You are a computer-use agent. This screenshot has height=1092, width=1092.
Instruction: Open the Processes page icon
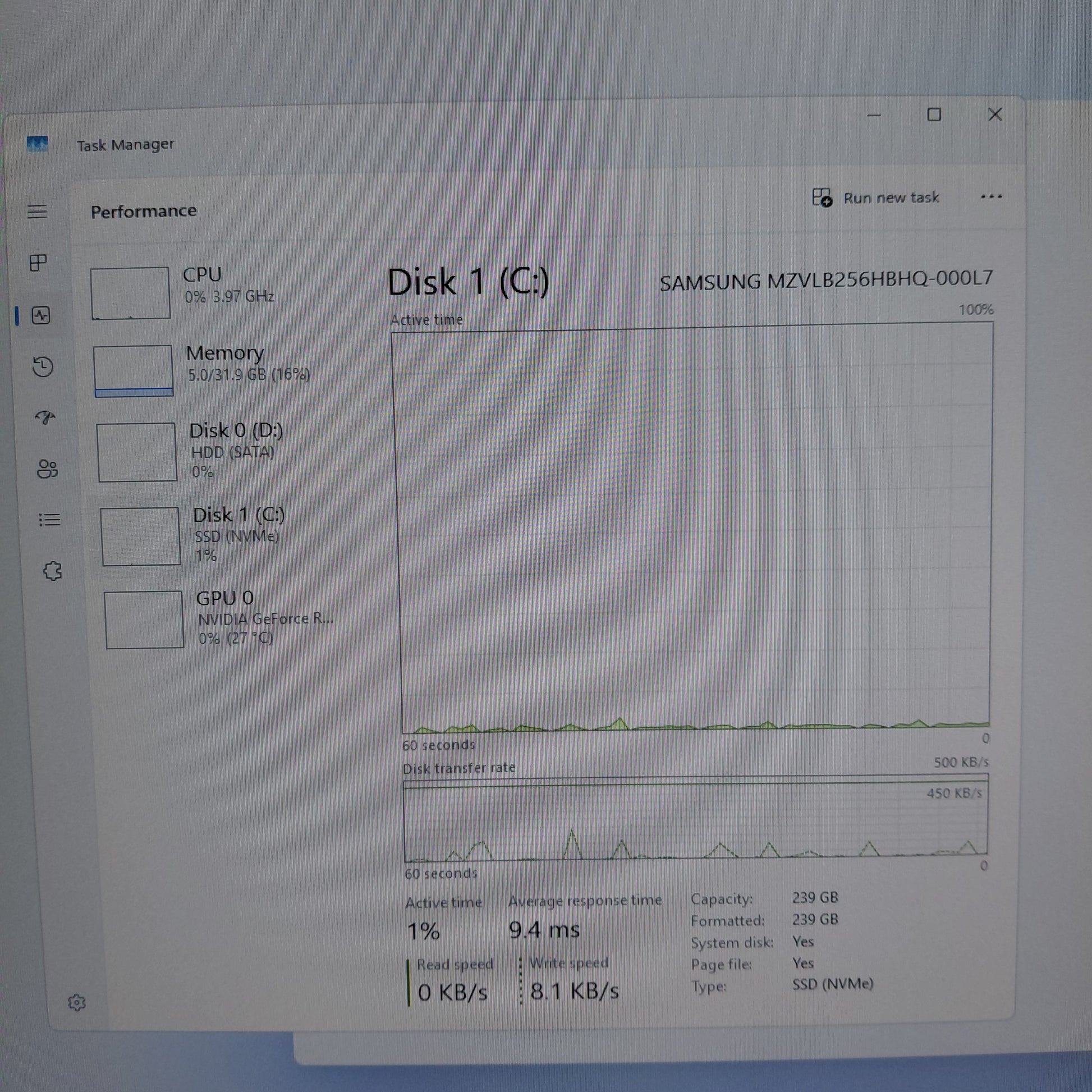coord(38,263)
